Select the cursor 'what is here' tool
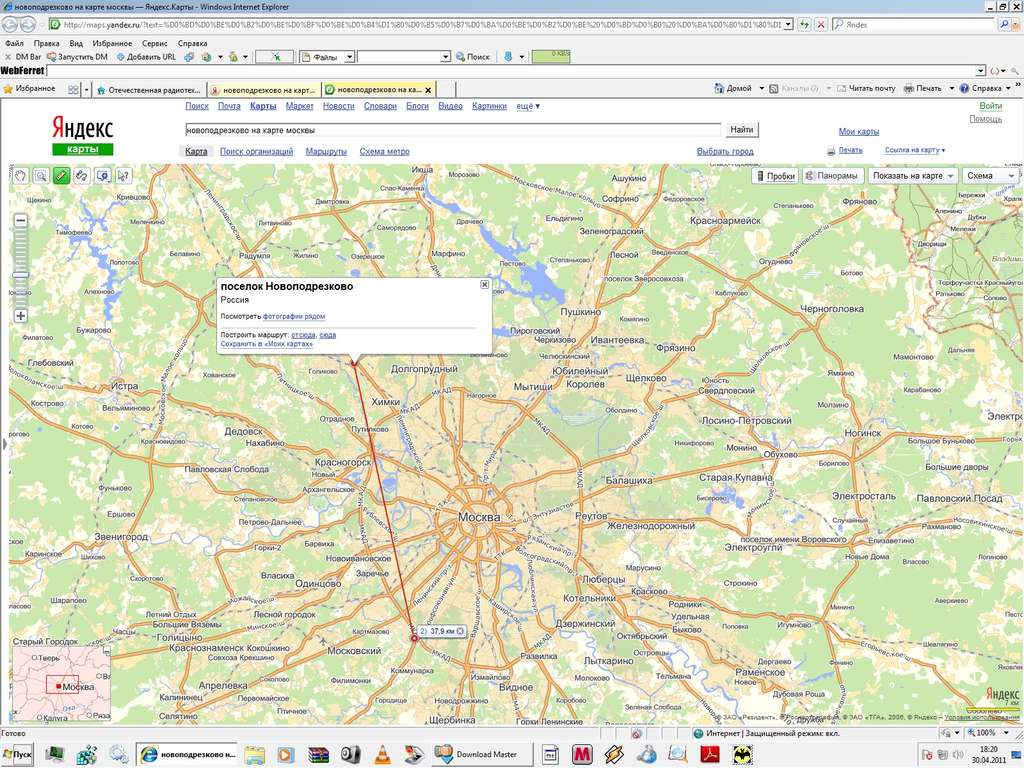1024x768 pixels. click(123, 176)
